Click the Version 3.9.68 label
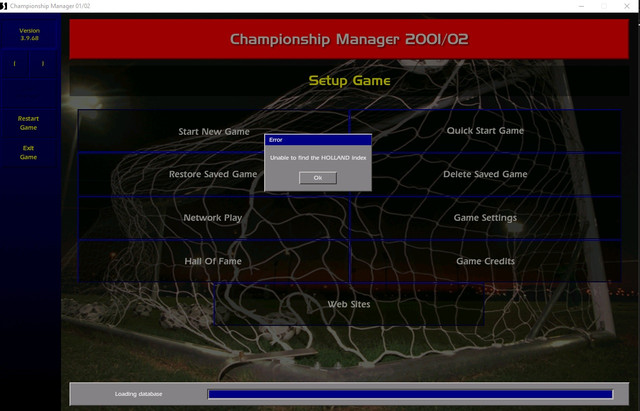This screenshot has height=411, width=640. pos(29,34)
